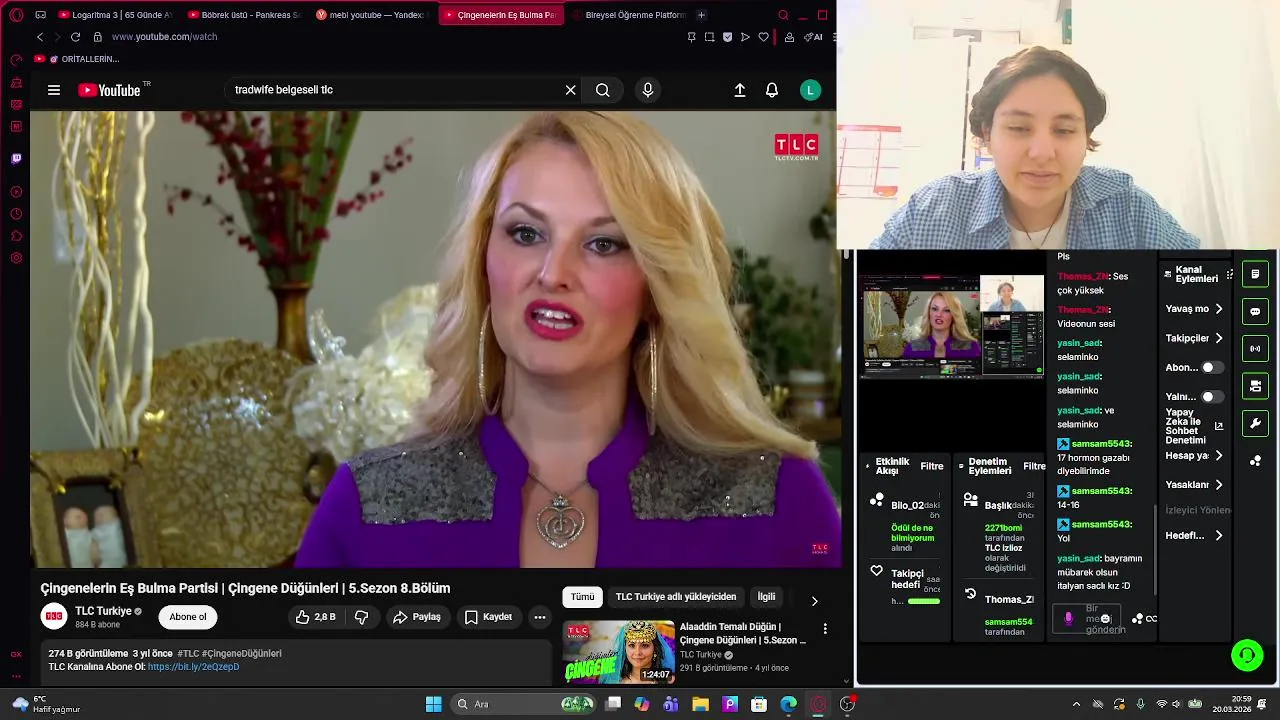Share the video with Paylaş

[x=417, y=617]
